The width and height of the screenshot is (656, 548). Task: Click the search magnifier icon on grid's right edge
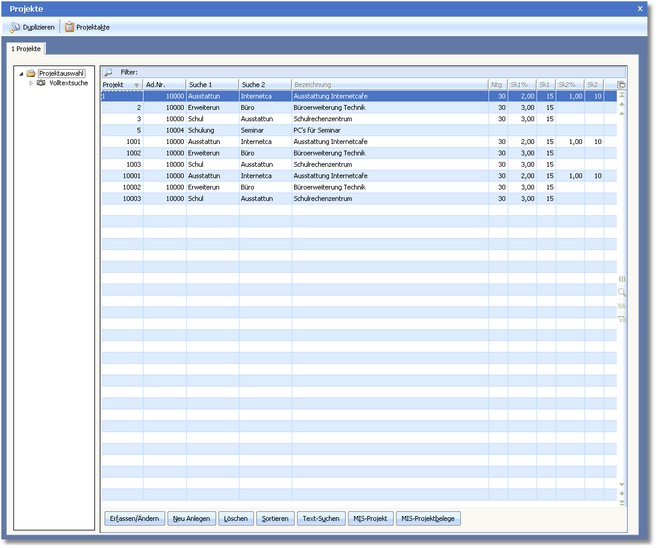coord(621,292)
